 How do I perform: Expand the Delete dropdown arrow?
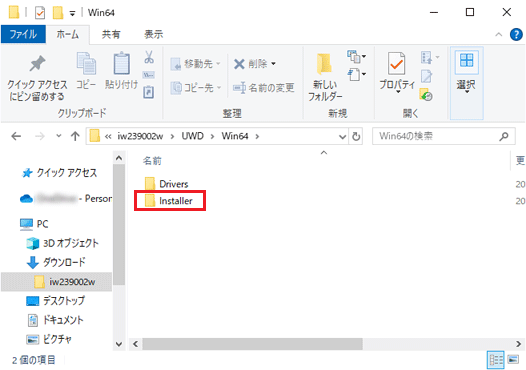(x=273, y=63)
